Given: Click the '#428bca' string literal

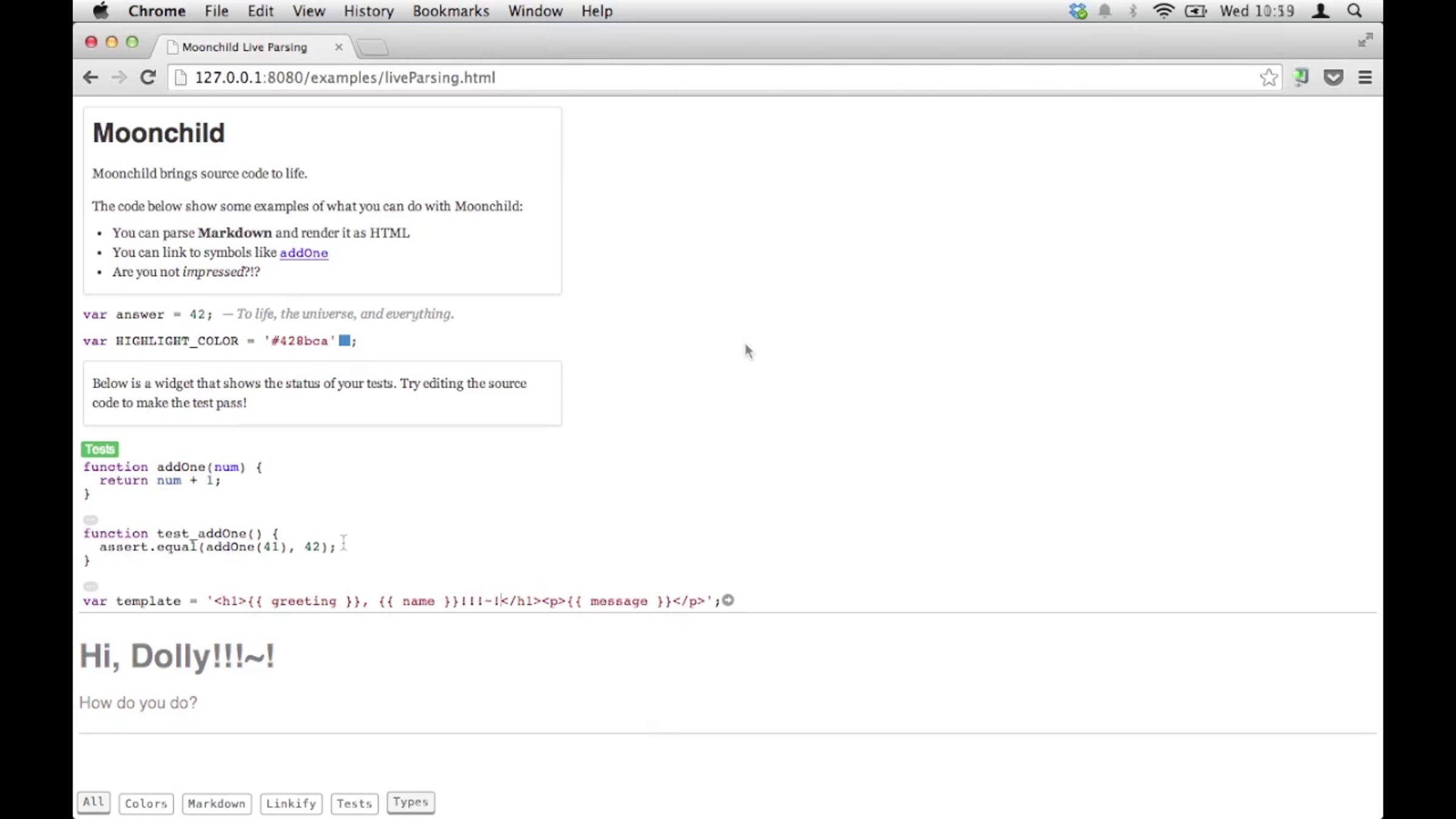Looking at the screenshot, I should (300, 341).
